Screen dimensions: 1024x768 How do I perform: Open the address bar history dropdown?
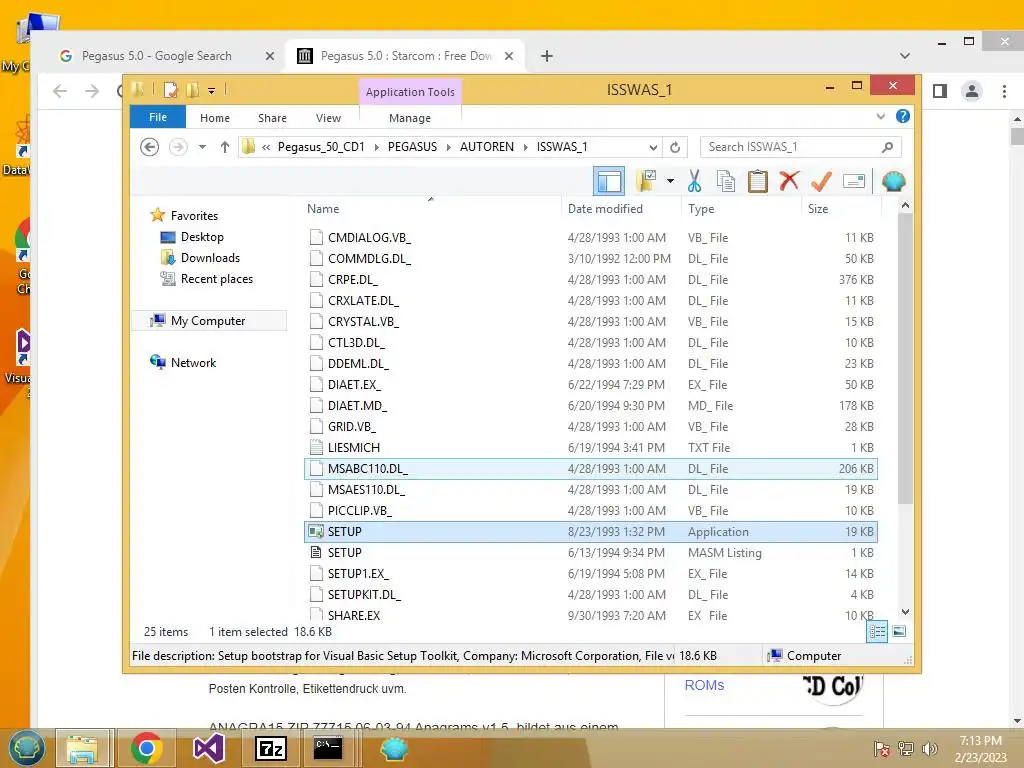[x=653, y=147]
